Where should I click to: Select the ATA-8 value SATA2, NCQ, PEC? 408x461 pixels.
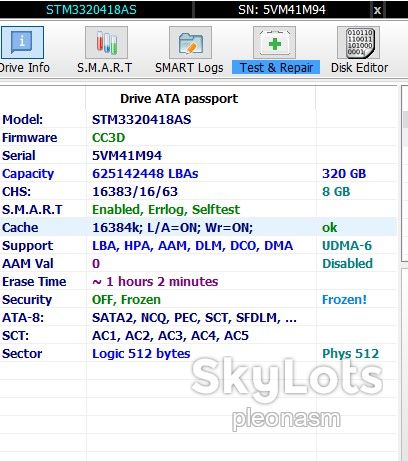pyautogui.click(x=194, y=318)
